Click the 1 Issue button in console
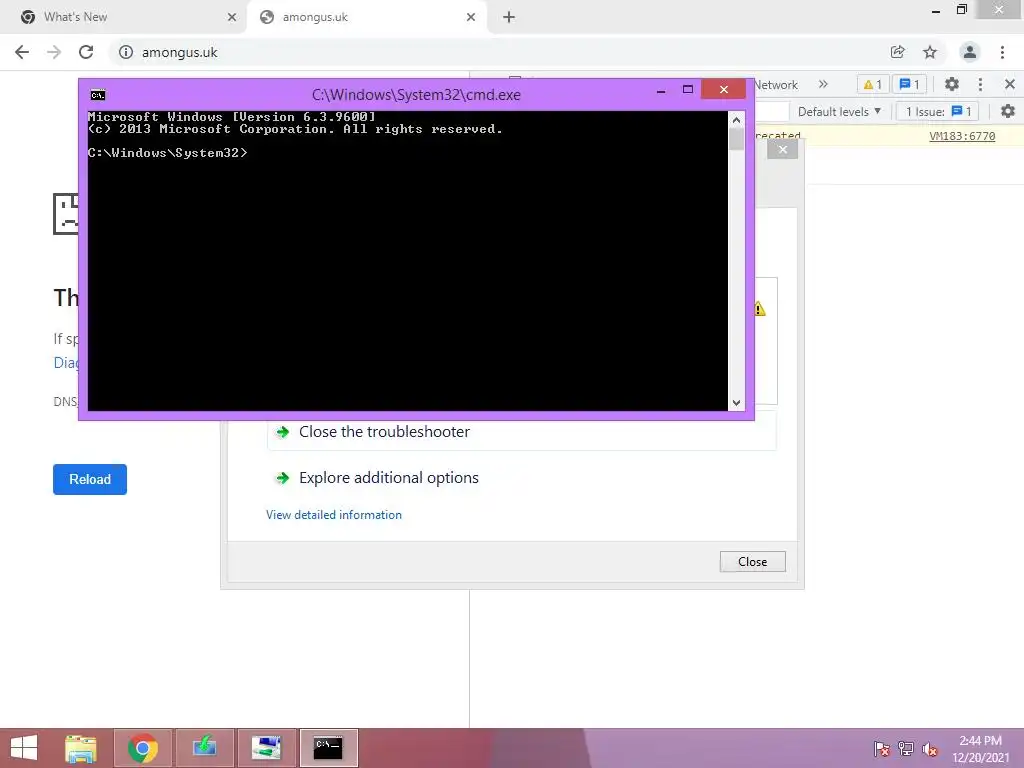The height and width of the screenshot is (768, 1024). (938, 112)
